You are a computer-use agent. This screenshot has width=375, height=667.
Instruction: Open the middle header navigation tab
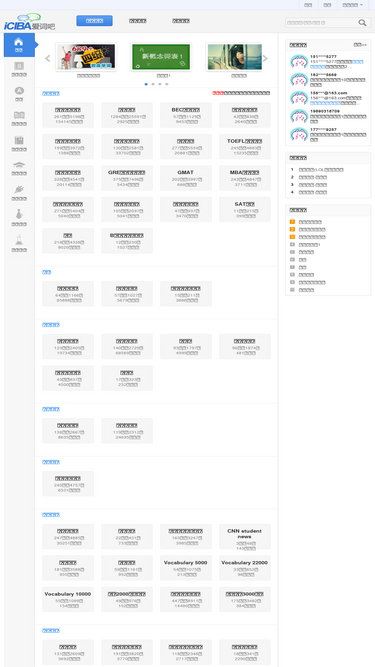click(x=138, y=21)
